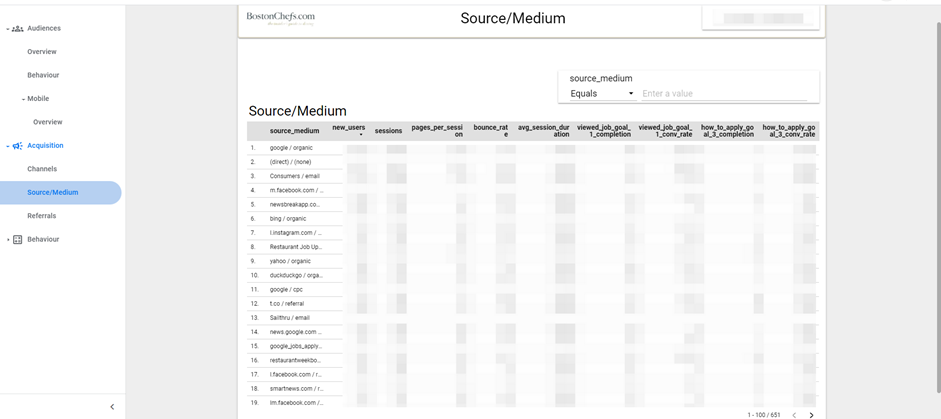Click the BostonChefs.com logo
Image resolution: width=941 pixels, height=419 pixels.
tap(281, 18)
